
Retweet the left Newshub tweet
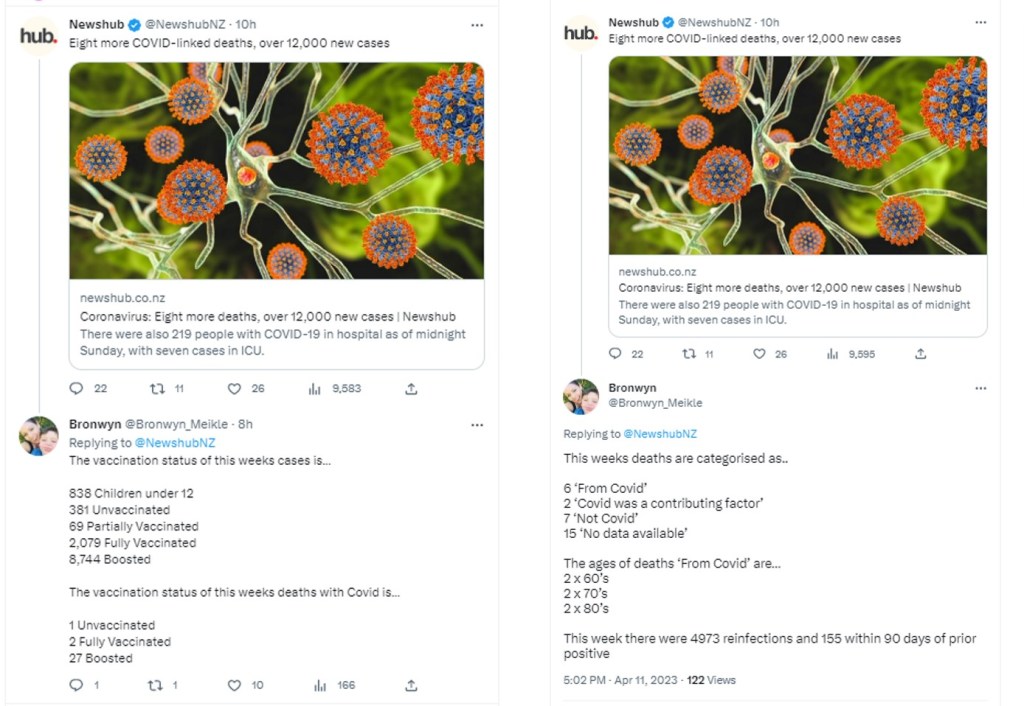tap(156, 389)
